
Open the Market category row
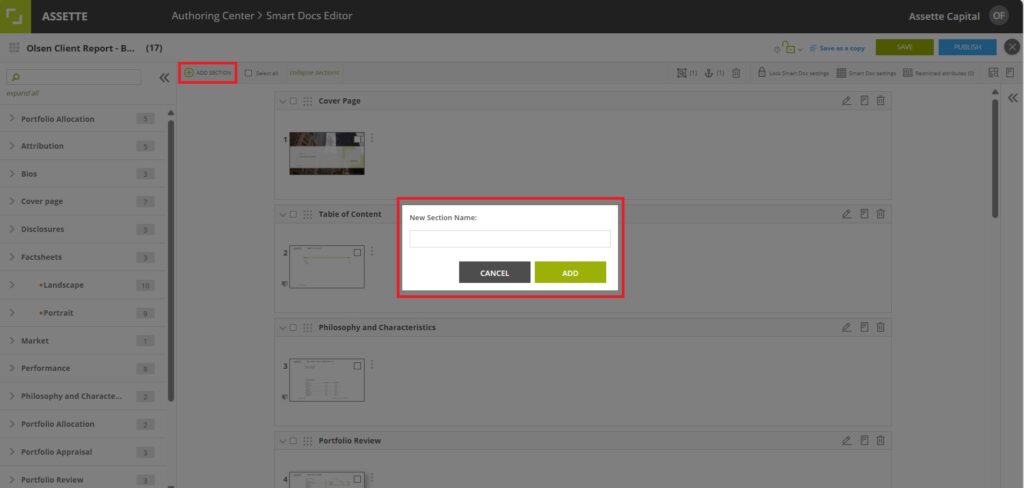click(x=84, y=341)
